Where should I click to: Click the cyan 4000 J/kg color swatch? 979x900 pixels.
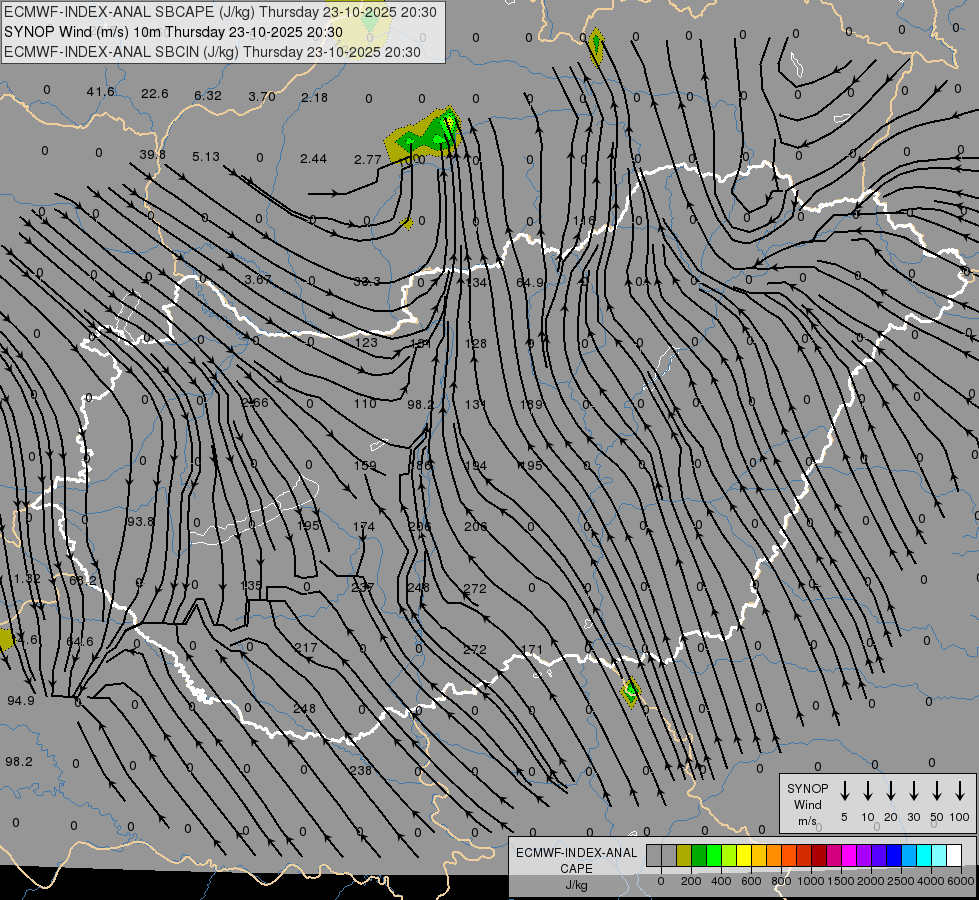[924, 855]
